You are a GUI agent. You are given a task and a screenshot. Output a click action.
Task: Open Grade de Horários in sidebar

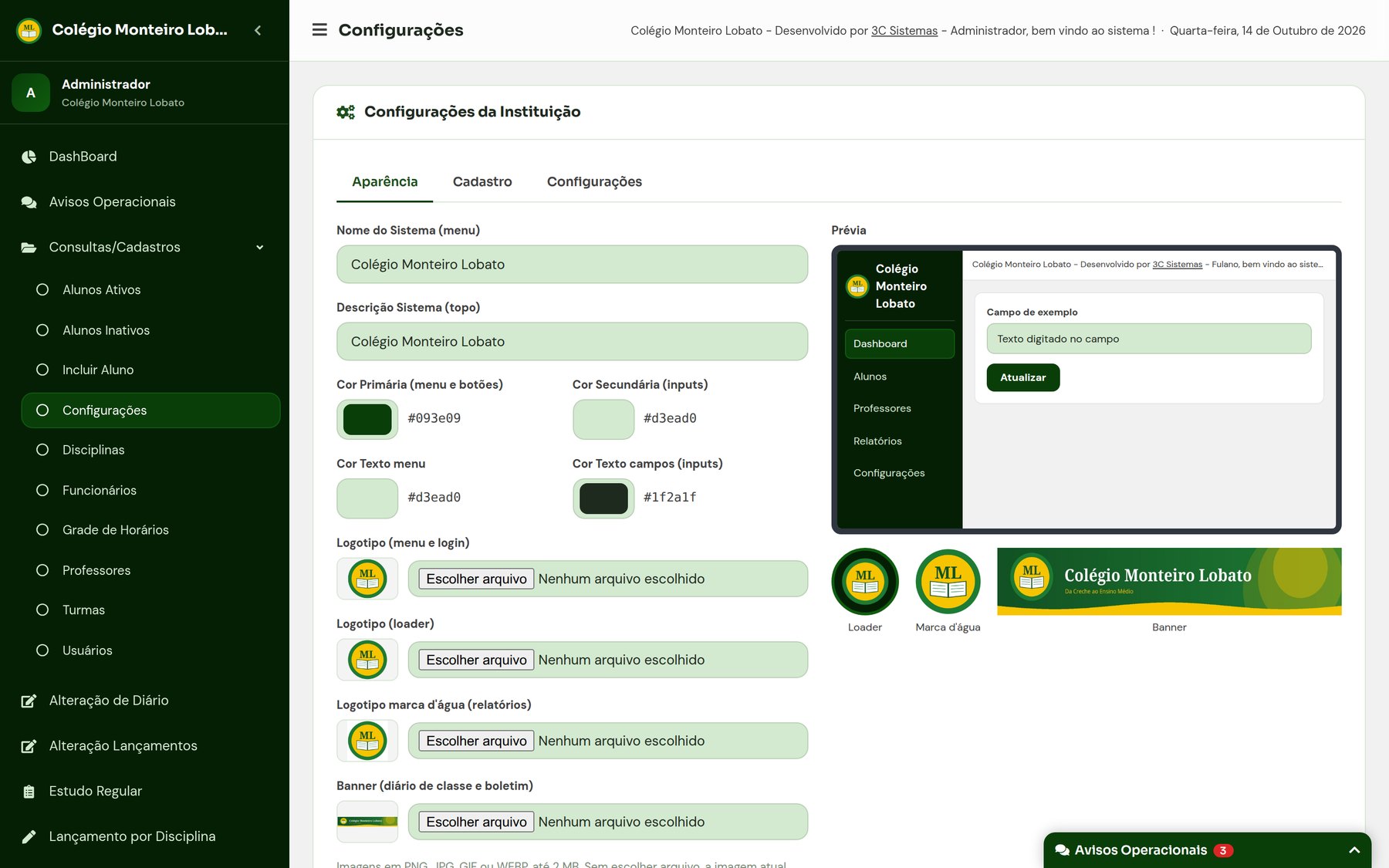click(x=150, y=530)
